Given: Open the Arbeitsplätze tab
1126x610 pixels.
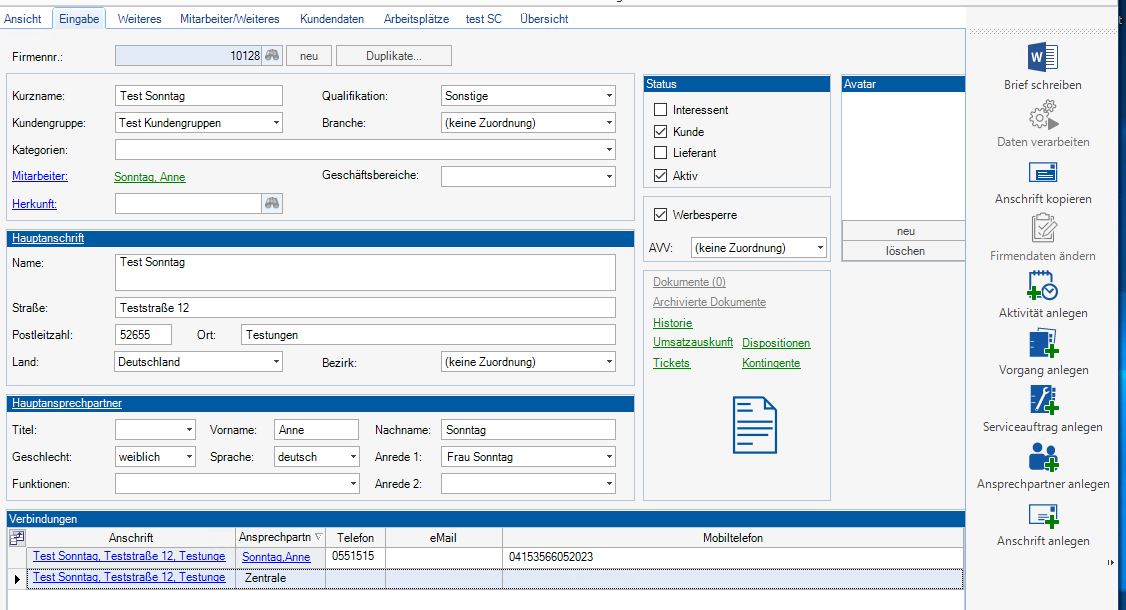Looking at the screenshot, I should pos(415,19).
